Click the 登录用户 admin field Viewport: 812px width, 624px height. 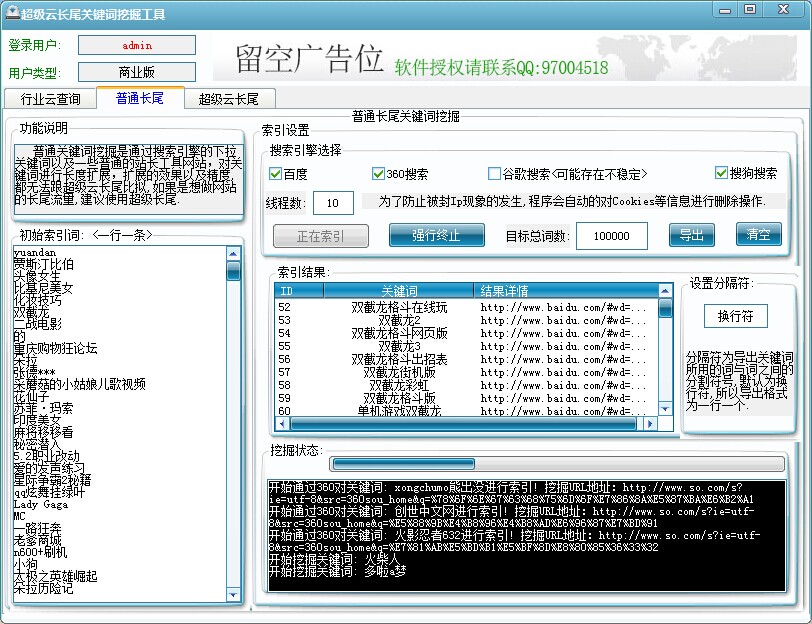click(x=137, y=45)
